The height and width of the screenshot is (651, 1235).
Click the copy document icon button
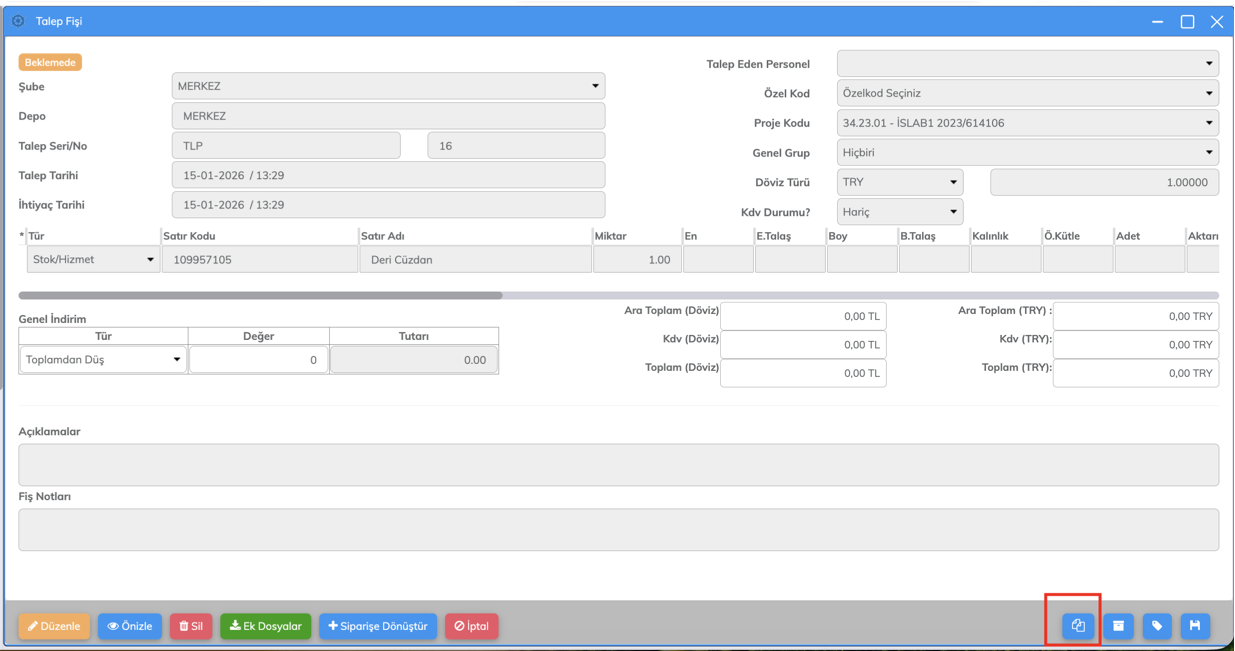pyautogui.click(x=1078, y=626)
